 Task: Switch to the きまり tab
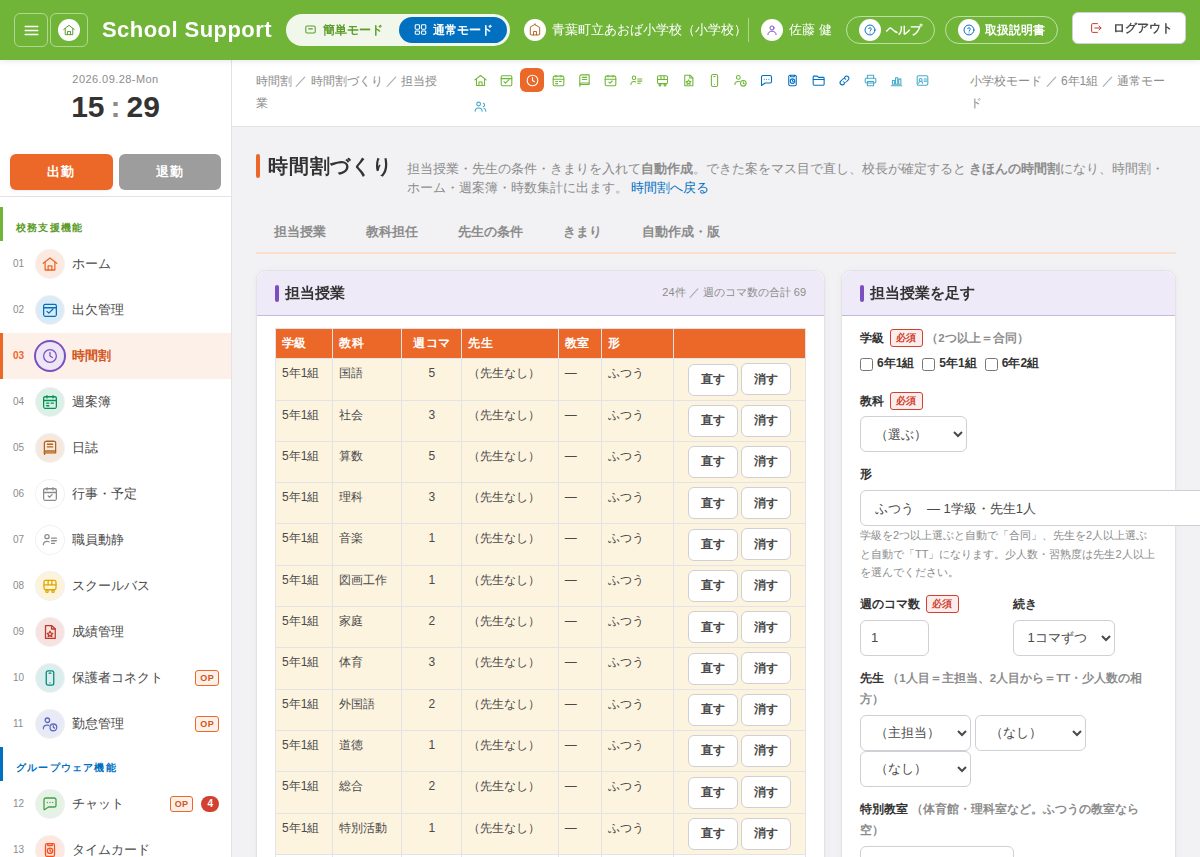(x=582, y=232)
